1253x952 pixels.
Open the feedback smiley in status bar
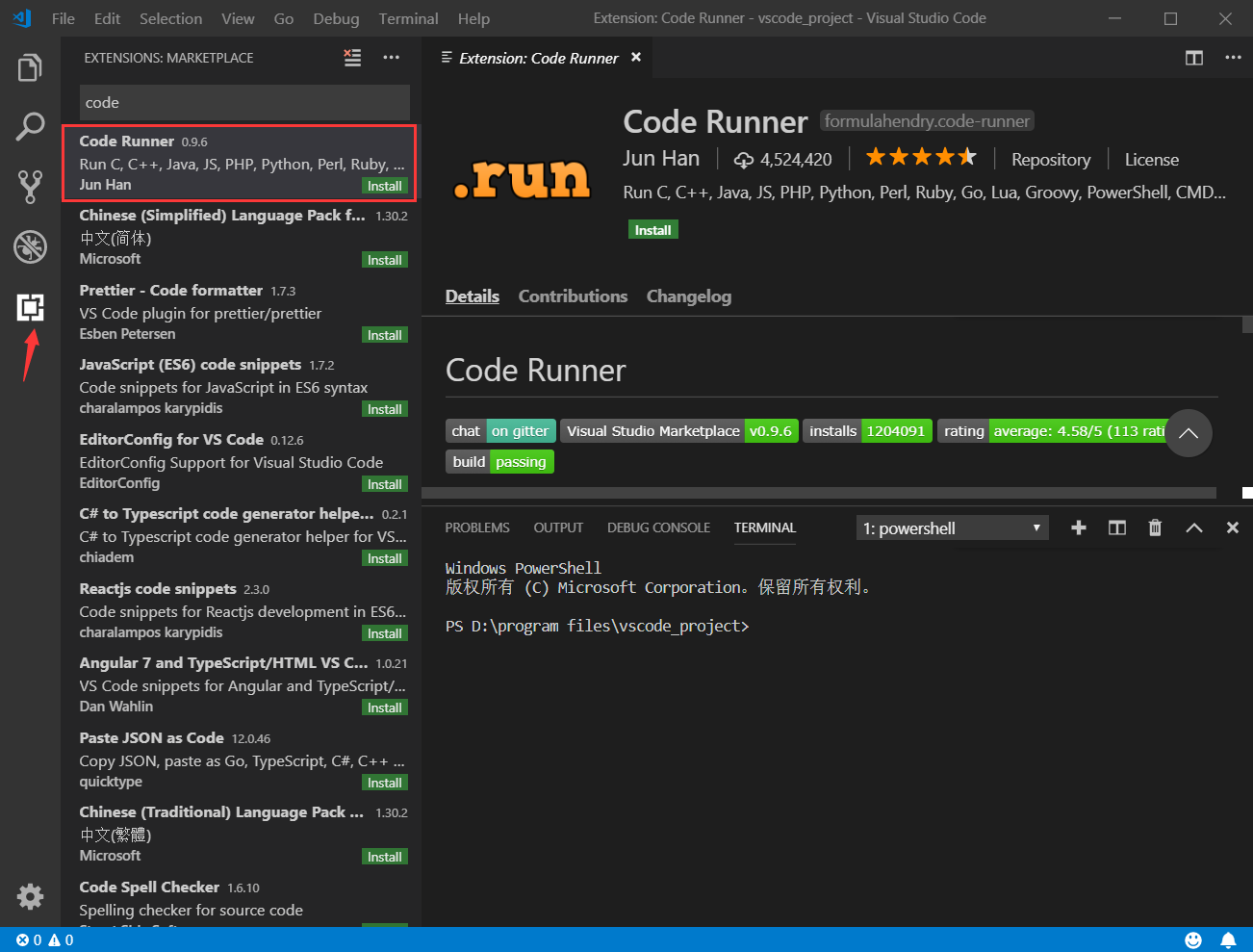(1193, 939)
